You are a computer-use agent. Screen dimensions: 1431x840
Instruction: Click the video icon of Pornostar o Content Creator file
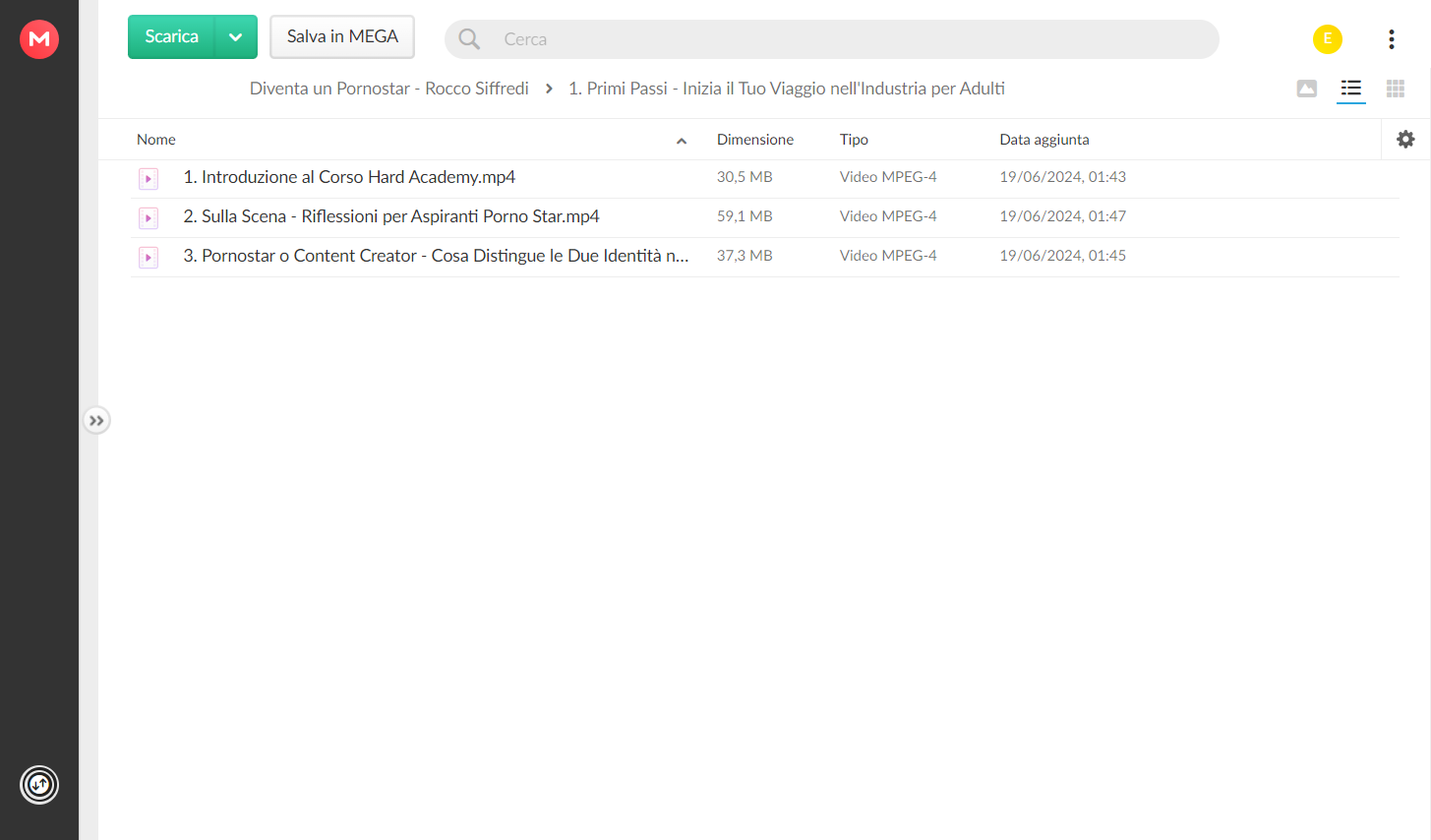point(149,258)
